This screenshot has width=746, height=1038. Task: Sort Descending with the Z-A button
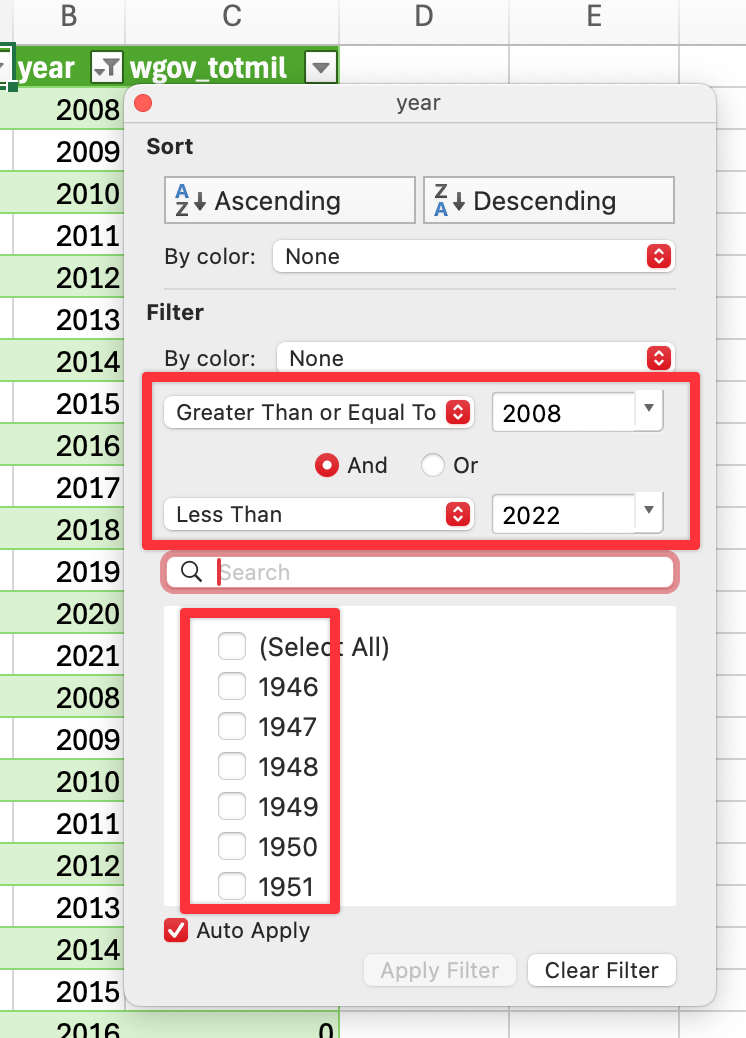pyautogui.click(x=549, y=201)
